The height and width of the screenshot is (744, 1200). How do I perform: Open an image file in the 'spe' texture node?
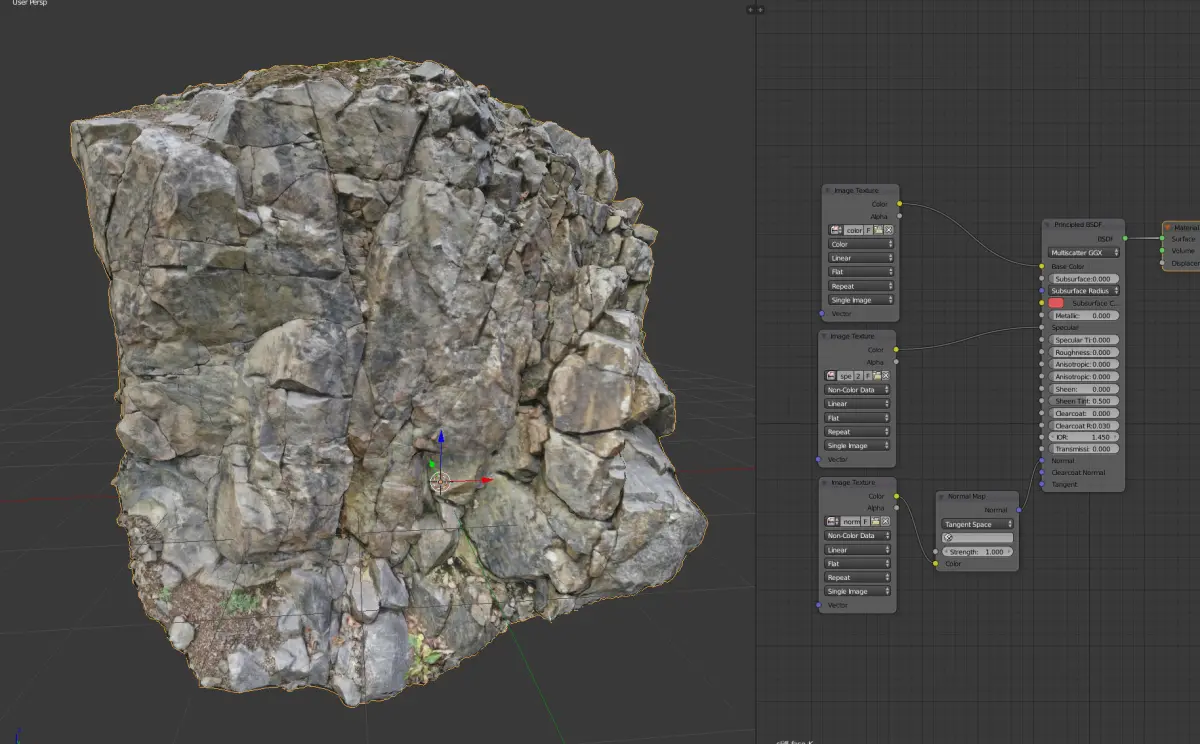click(877, 376)
